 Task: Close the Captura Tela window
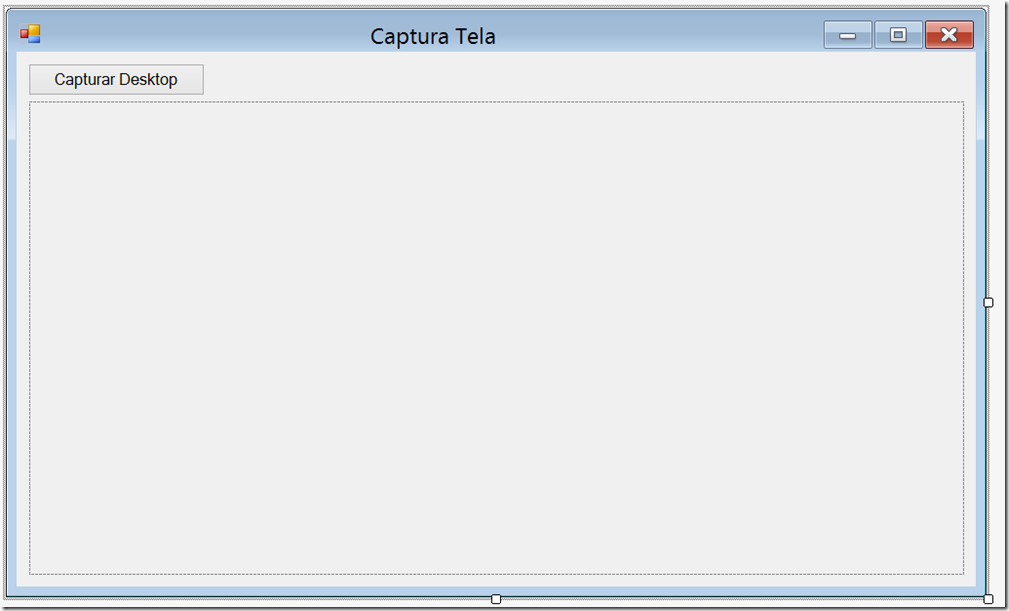(x=949, y=35)
